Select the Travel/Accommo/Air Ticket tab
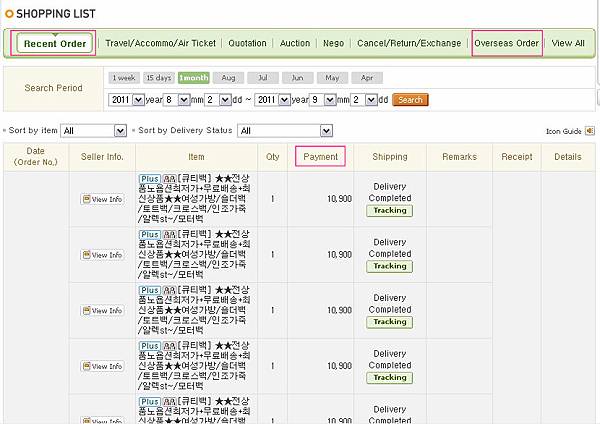This screenshot has width=600, height=424. tap(160, 43)
